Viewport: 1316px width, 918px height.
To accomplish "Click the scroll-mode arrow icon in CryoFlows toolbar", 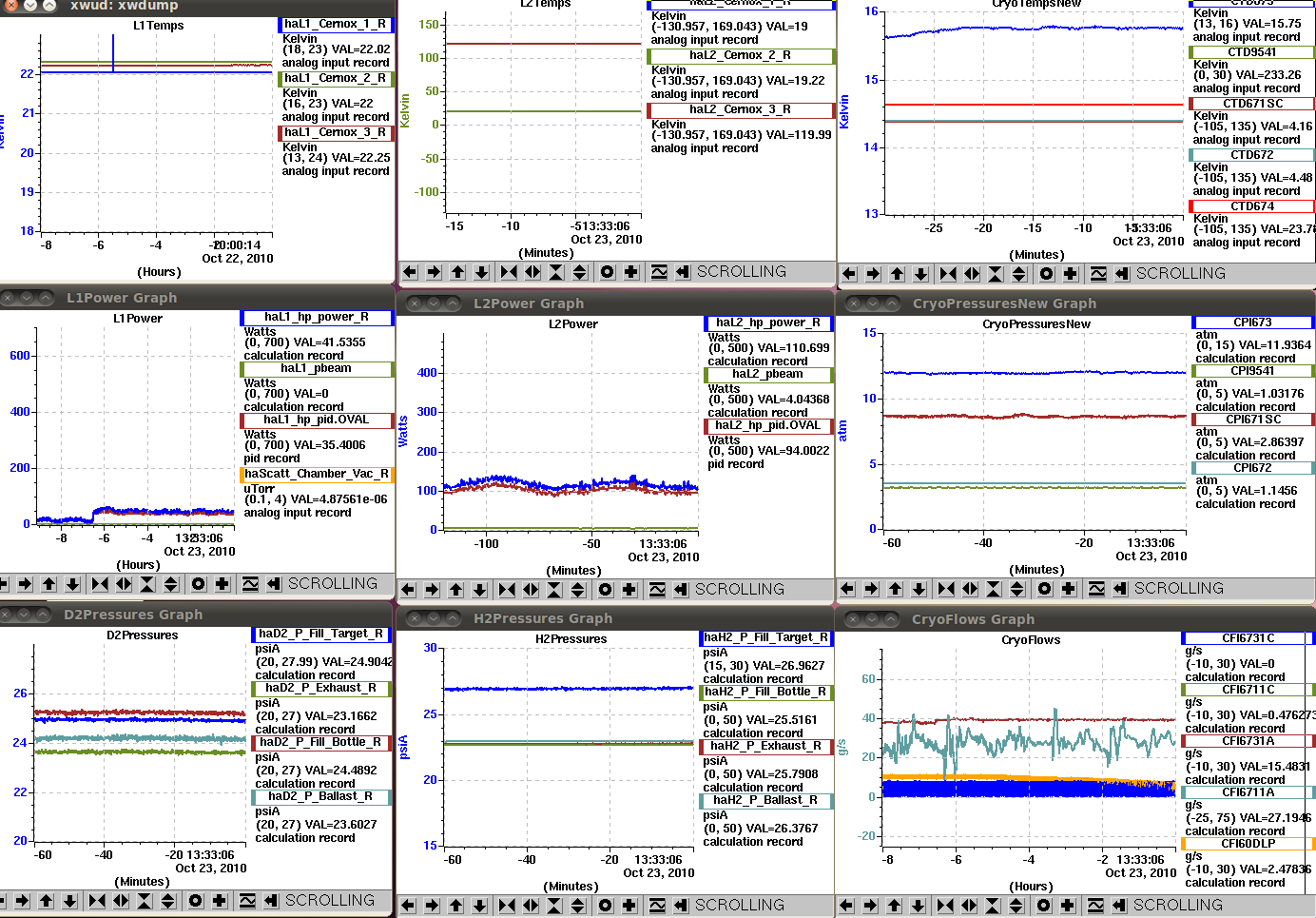I will coord(1119,906).
